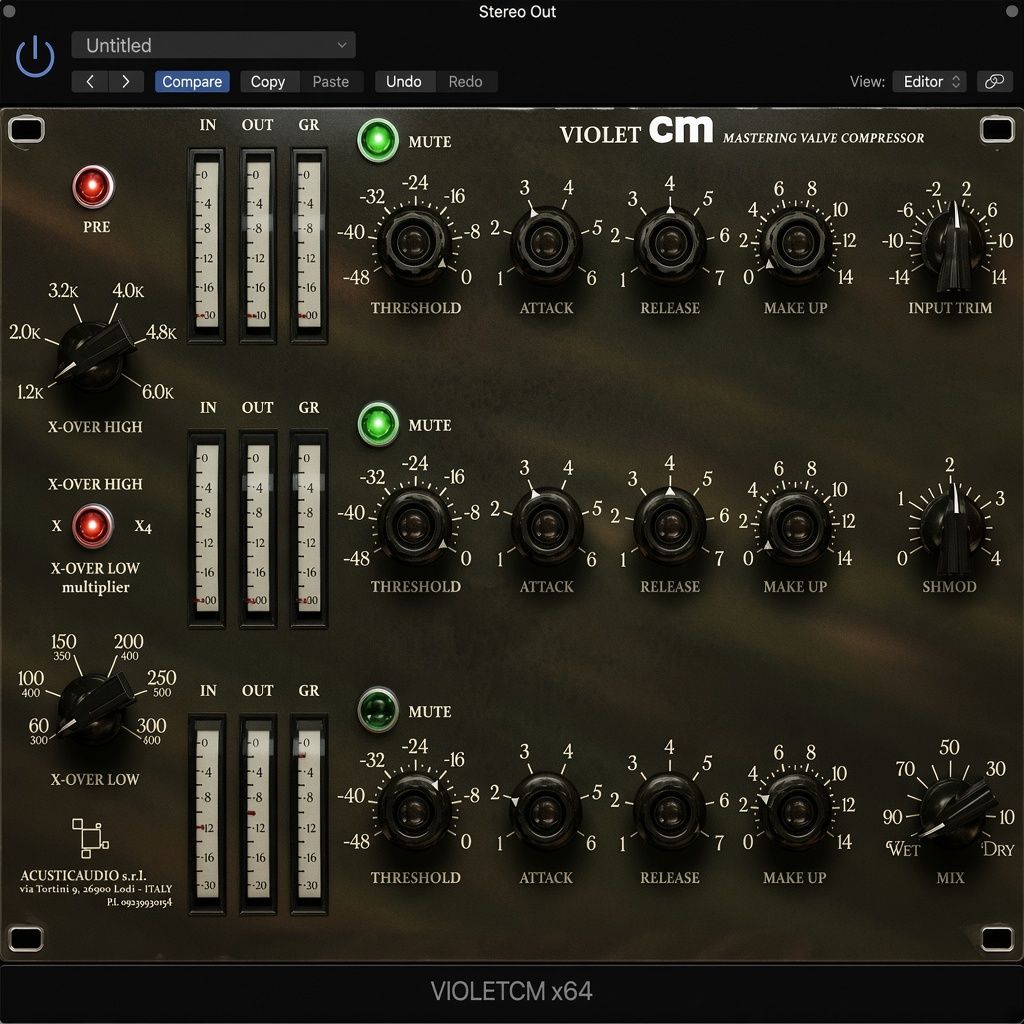Click the 'View:' label
Screen dimensions: 1024x1024
coord(867,82)
